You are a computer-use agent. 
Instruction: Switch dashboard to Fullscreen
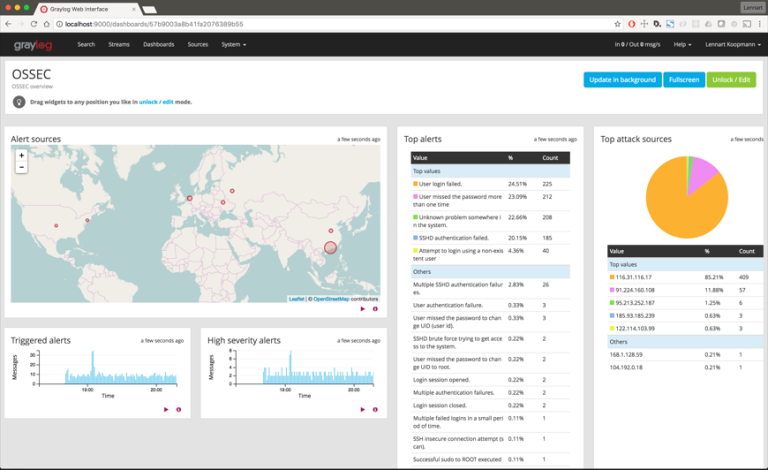(x=684, y=80)
